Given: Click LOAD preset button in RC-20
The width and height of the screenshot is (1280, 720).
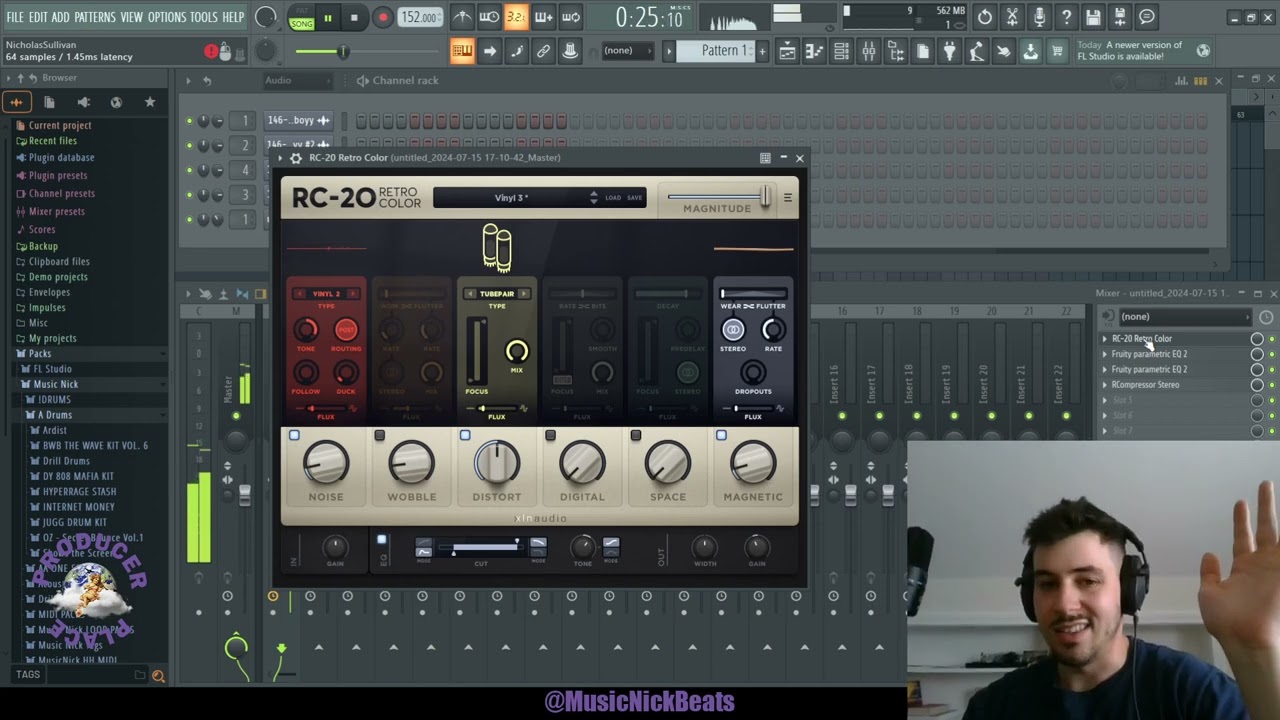Looking at the screenshot, I should point(613,198).
